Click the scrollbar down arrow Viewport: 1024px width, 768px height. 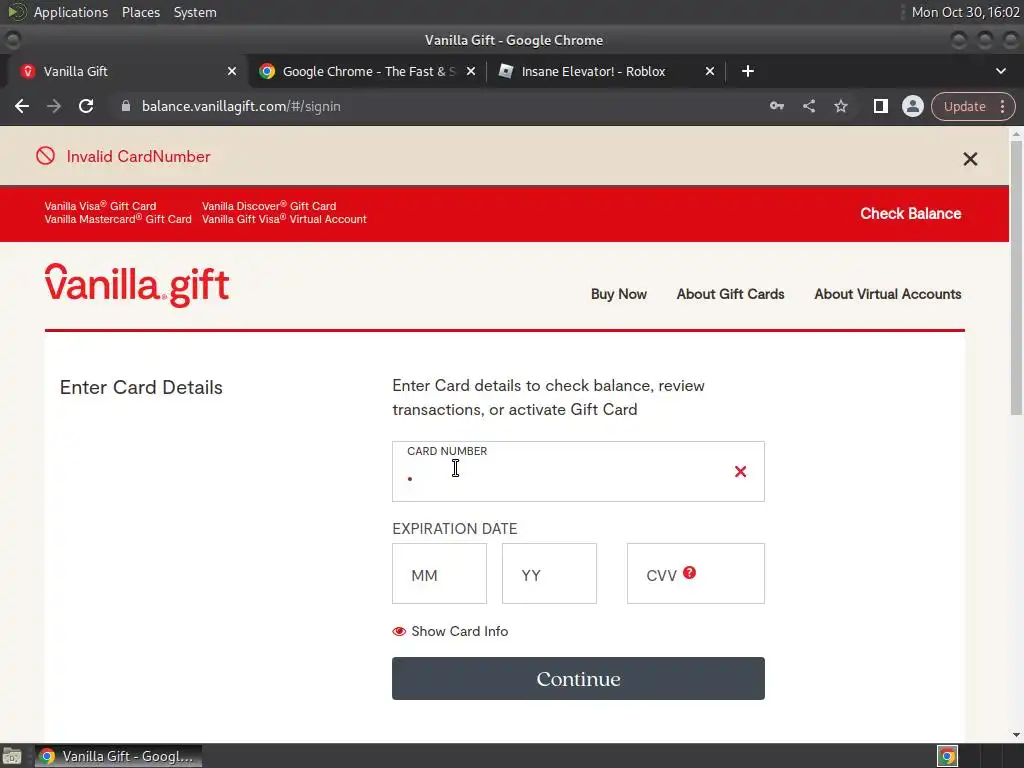(1016, 735)
